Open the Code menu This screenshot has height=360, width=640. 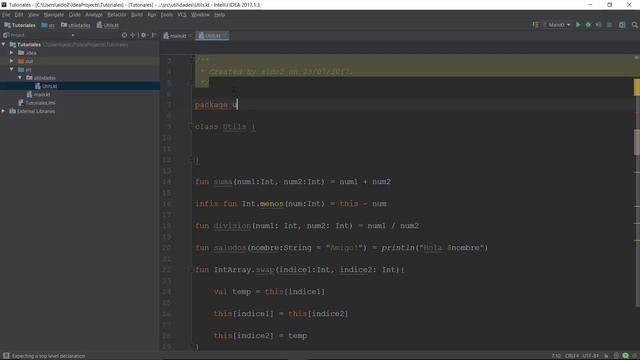point(74,15)
